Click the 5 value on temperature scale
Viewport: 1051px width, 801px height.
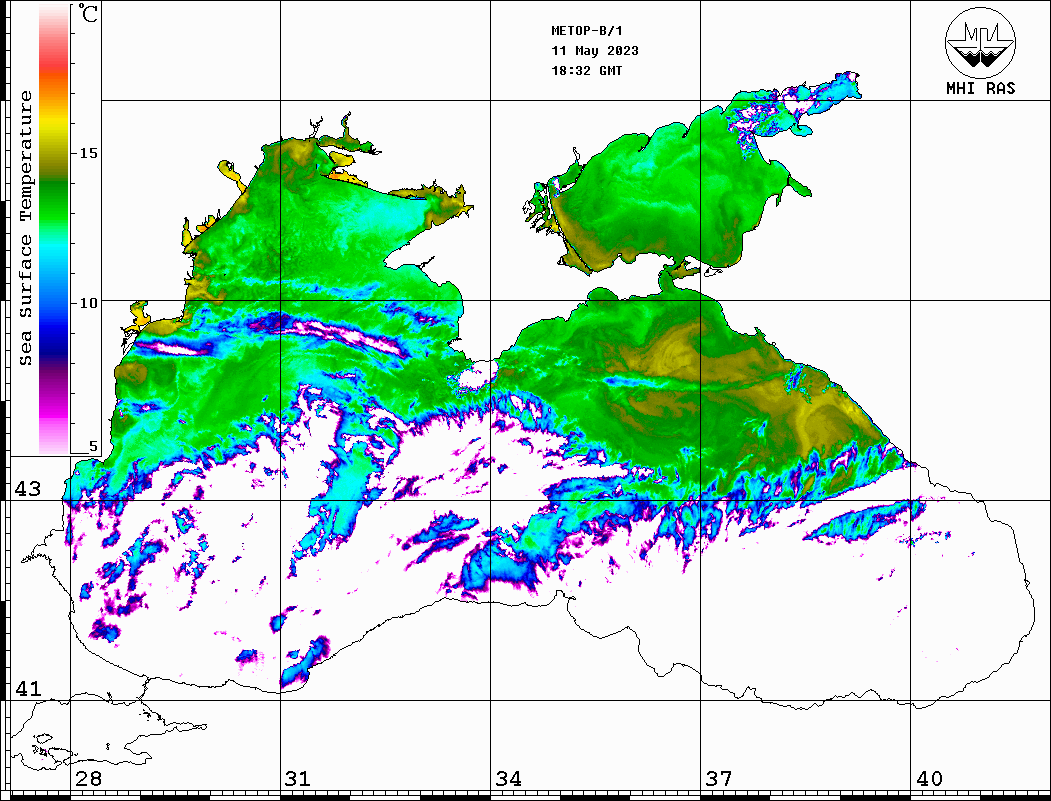click(93, 446)
